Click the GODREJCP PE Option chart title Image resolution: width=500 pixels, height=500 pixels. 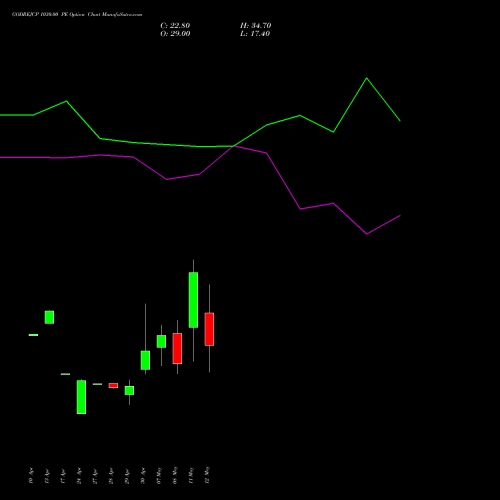[x=77, y=15]
